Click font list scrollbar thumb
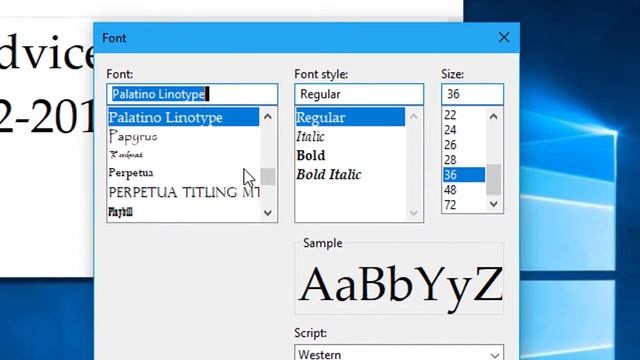Image resolution: width=640 pixels, height=360 pixels. 268,176
